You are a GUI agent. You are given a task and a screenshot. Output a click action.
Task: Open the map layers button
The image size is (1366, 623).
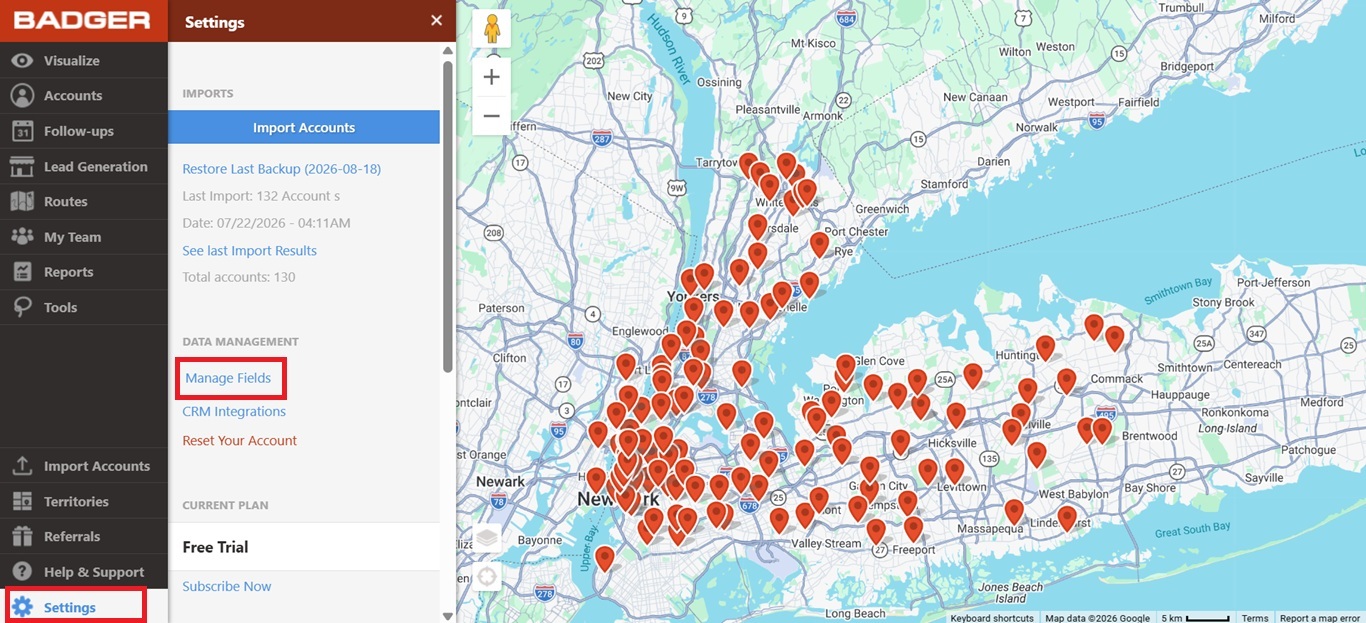click(x=486, y=538)
